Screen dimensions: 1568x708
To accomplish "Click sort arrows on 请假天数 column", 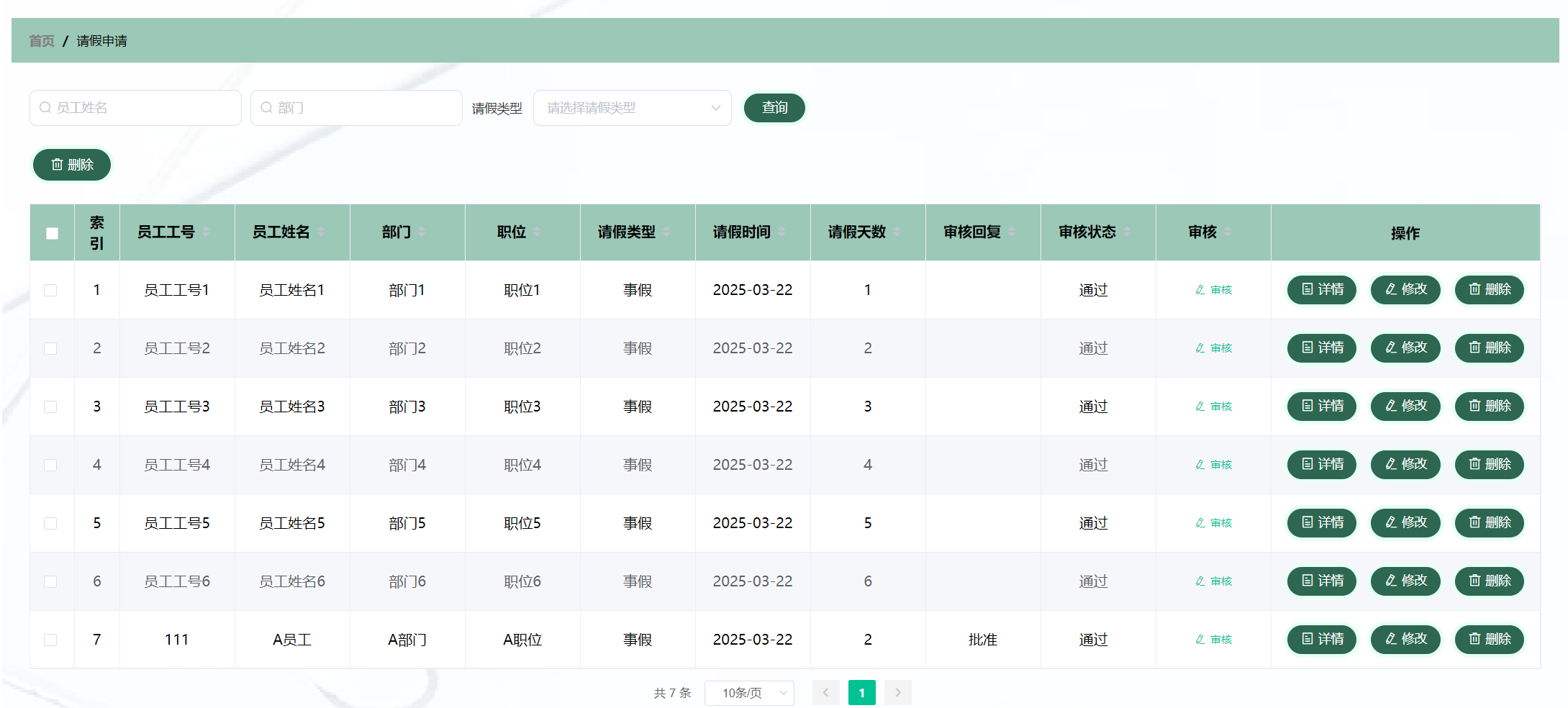I will point(896,232).
